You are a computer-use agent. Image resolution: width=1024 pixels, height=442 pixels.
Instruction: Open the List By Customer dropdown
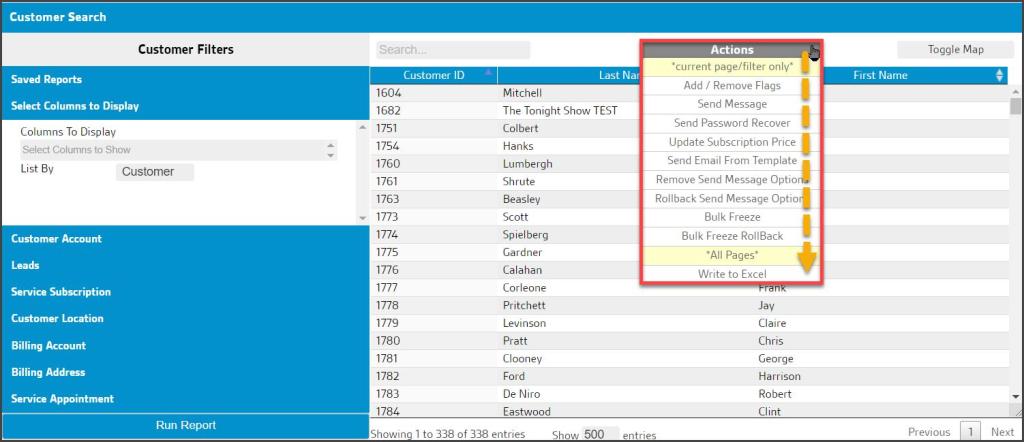coord(154,172)
